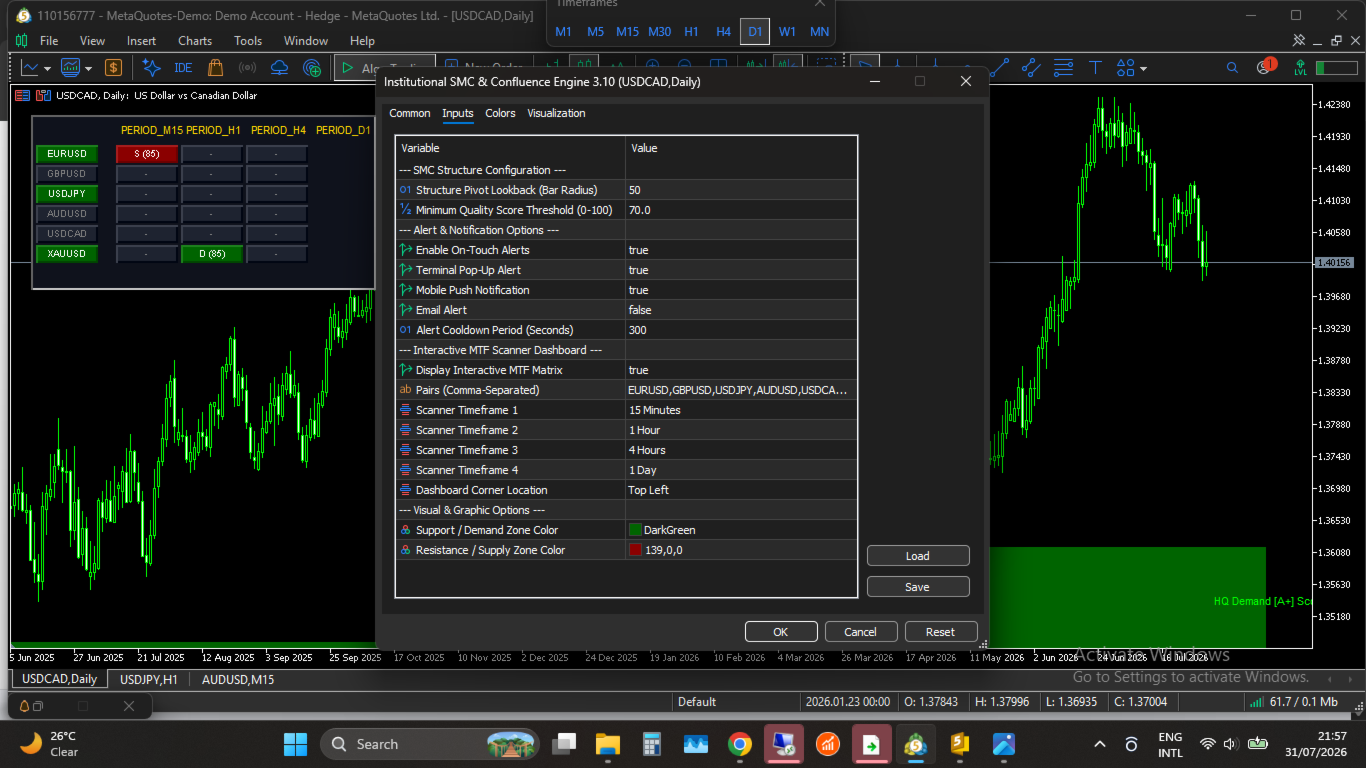Open the blue sparkle AI assistant icon

pyautogui.click(x=151, y=68)
